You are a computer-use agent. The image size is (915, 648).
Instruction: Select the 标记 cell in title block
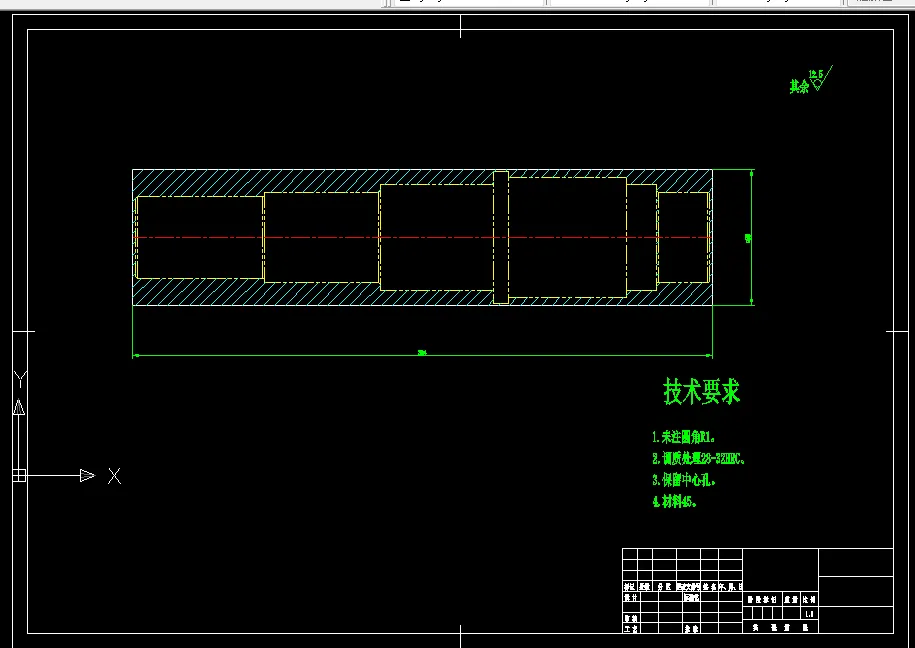[630, 587]
